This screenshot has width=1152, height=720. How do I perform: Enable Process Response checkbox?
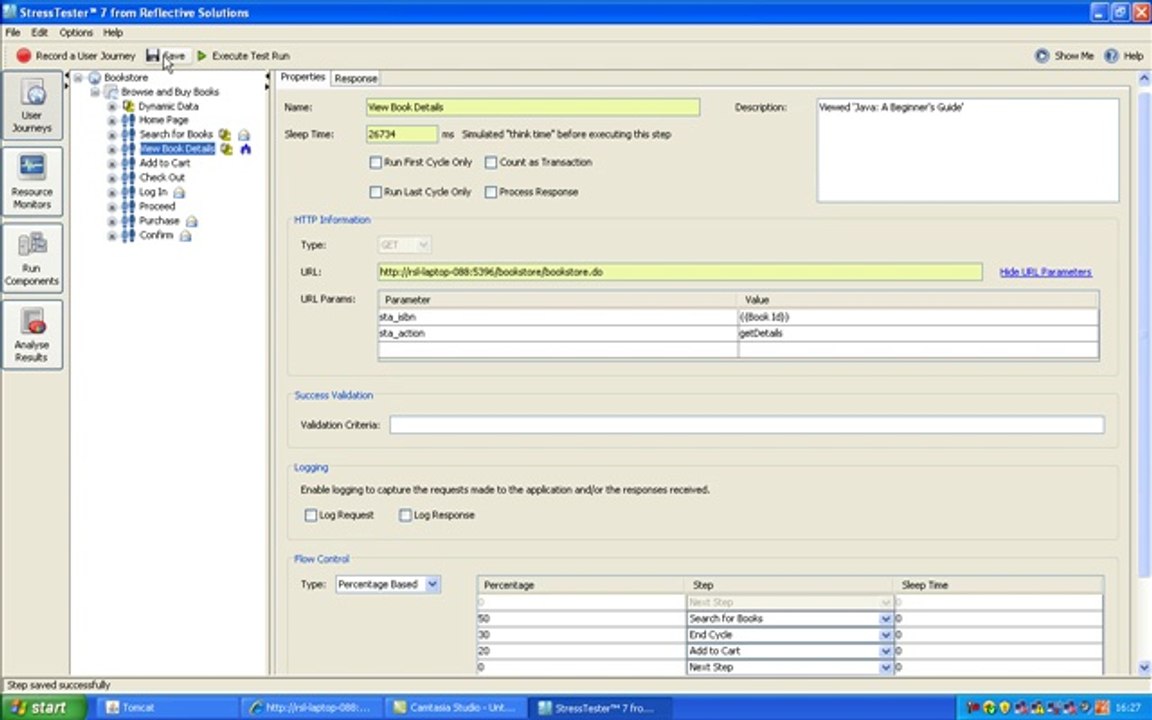pos(491,192)
